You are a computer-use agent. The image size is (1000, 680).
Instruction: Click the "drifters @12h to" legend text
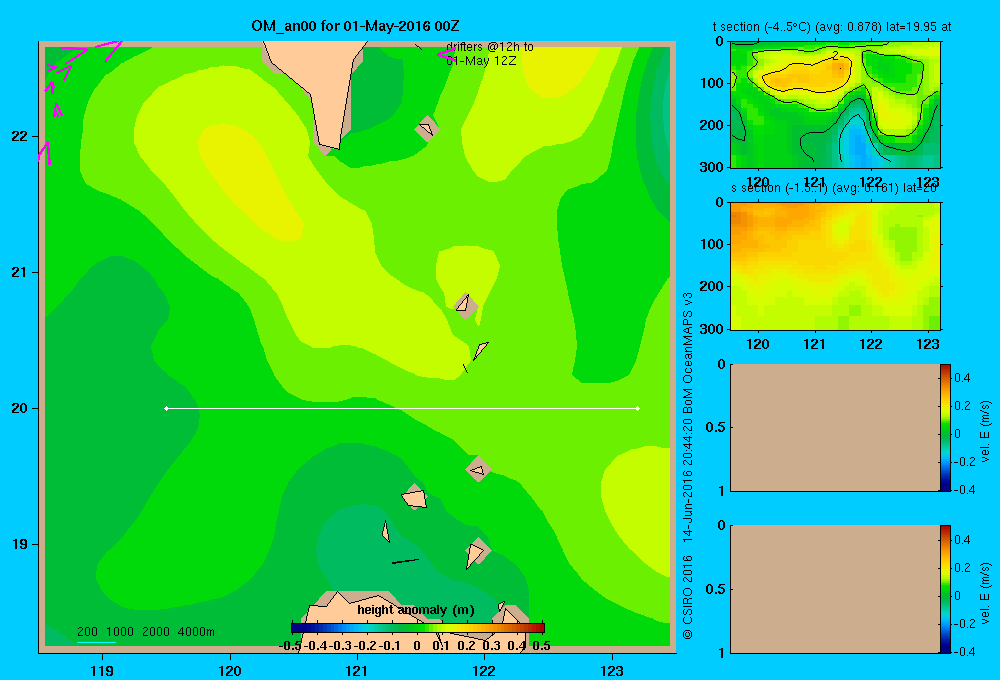(490, 47)
